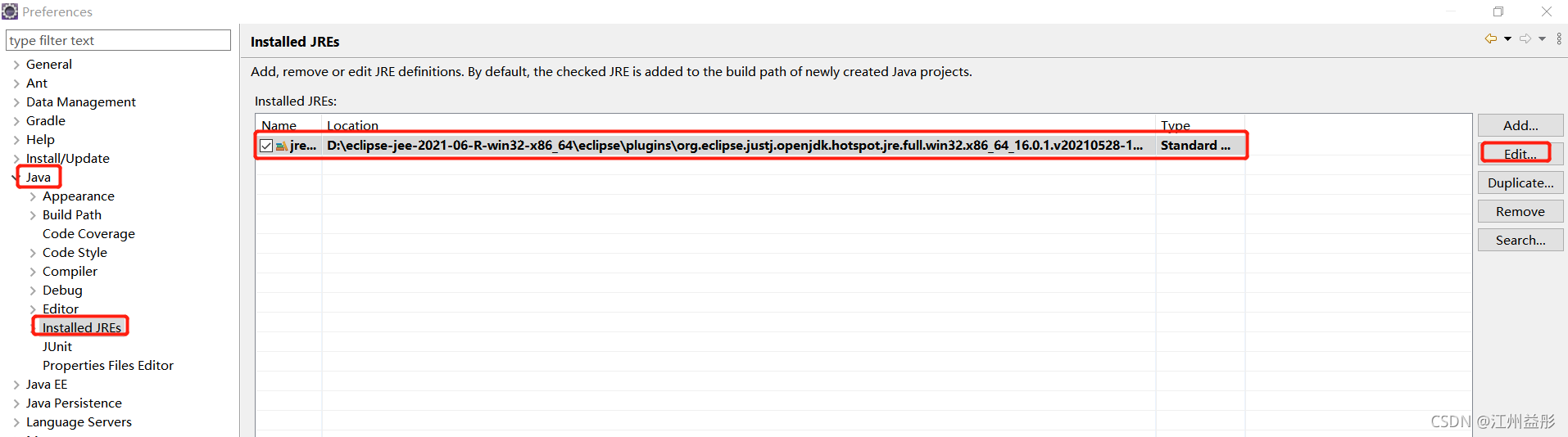Image resolution: width=1568 pixels, height=437 pixels.
Task: Expand the Editor sub-node arrow
Action: tap(33, 309)
